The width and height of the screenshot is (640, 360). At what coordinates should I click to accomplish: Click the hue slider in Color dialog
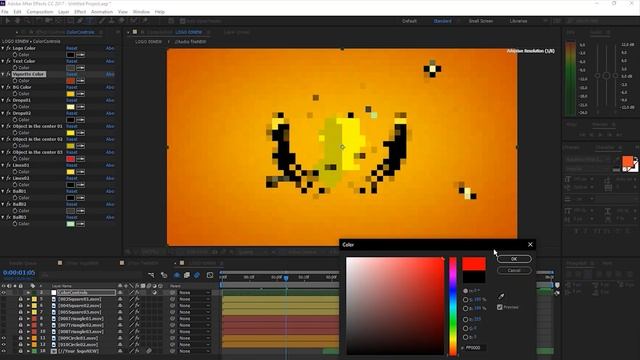pyautogui.click(x=453, y=306)
